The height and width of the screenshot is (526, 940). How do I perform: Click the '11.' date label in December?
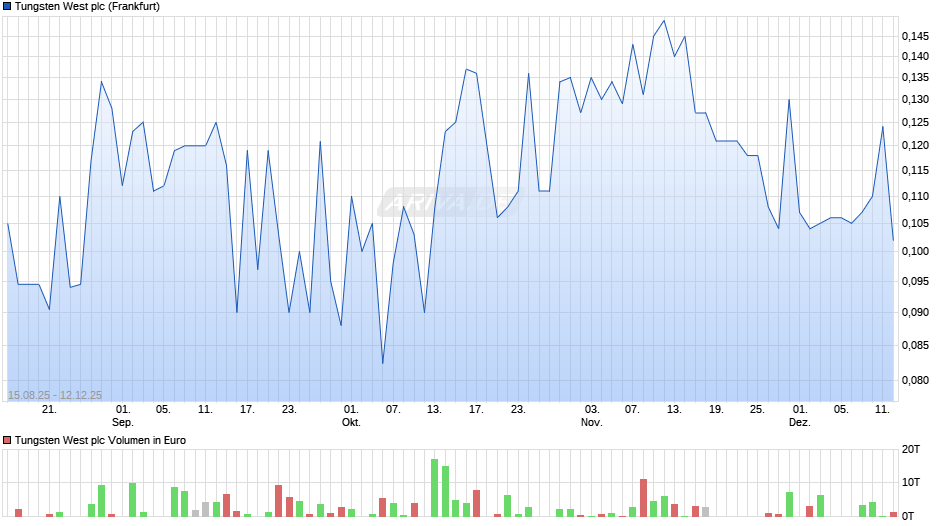click(882, 410)
